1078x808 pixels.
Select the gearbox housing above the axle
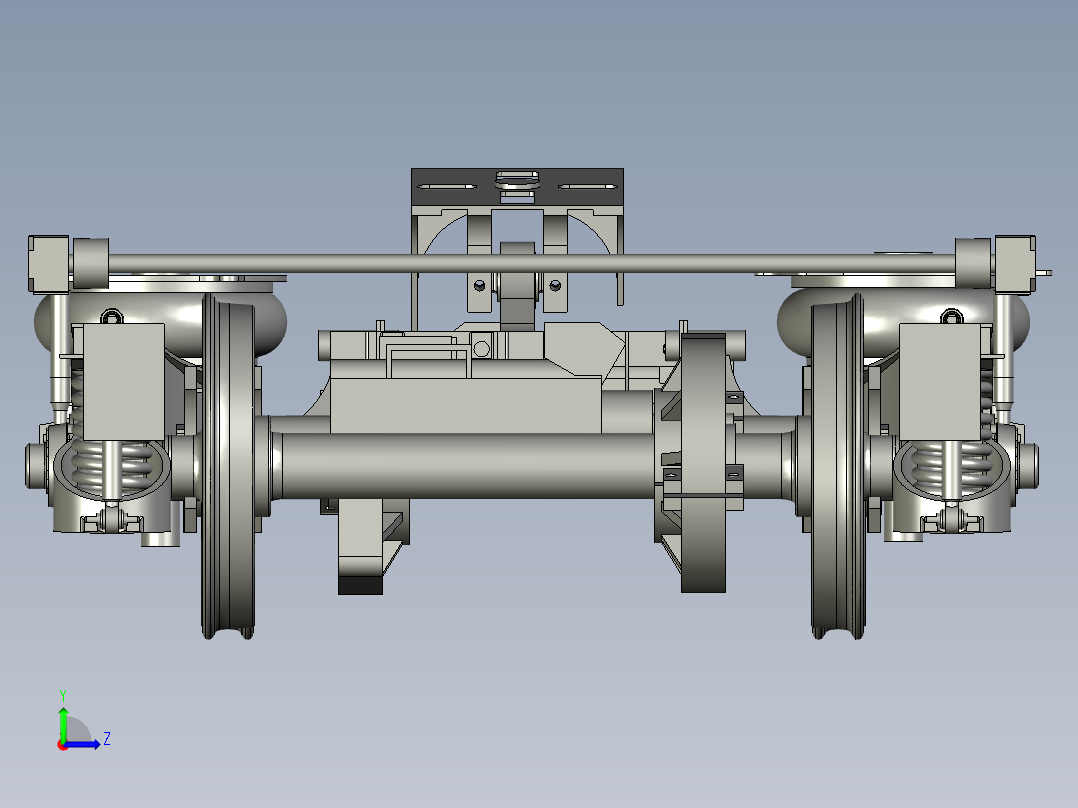coord(465,405)
